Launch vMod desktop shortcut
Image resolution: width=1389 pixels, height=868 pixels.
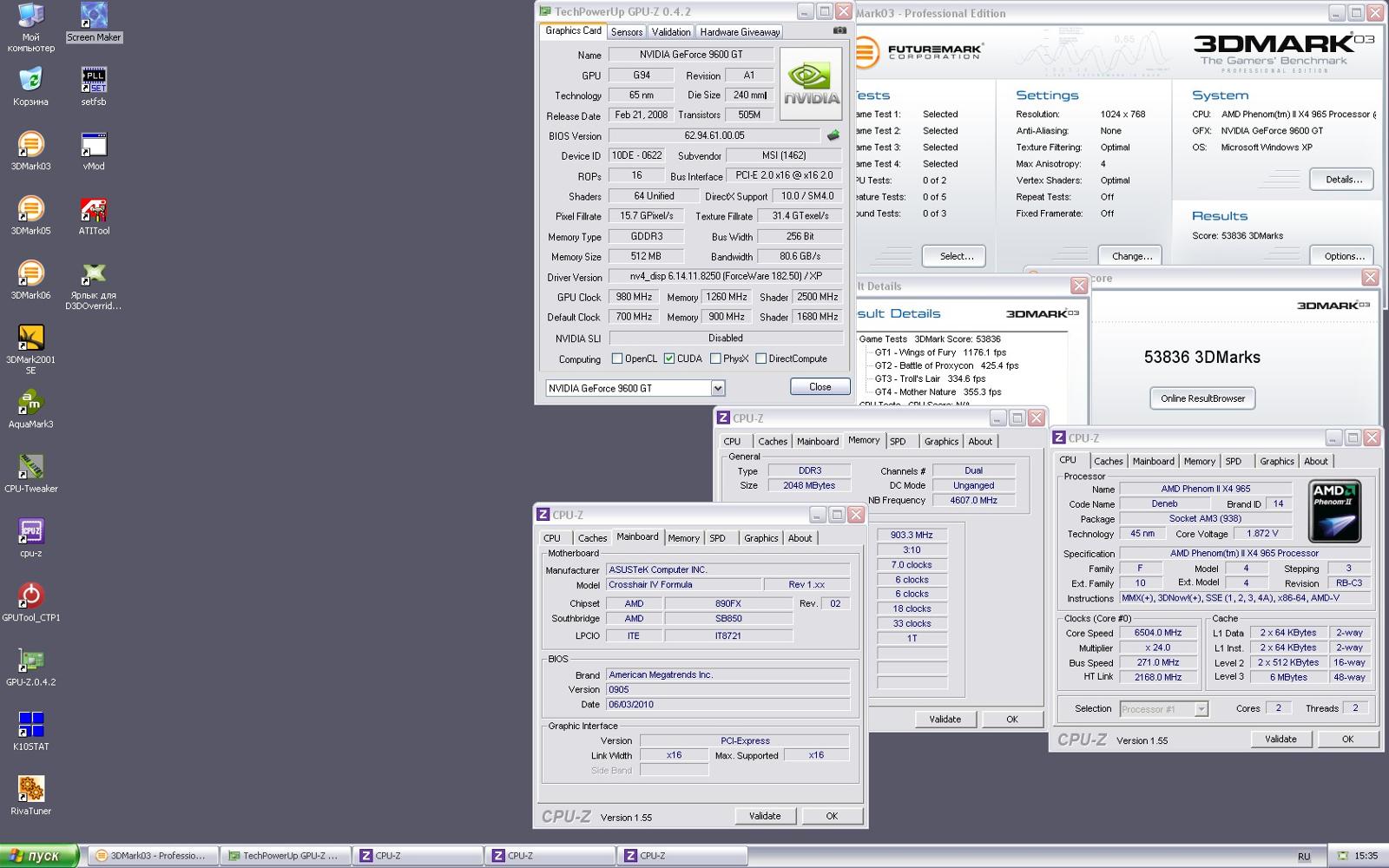(94, 150)
